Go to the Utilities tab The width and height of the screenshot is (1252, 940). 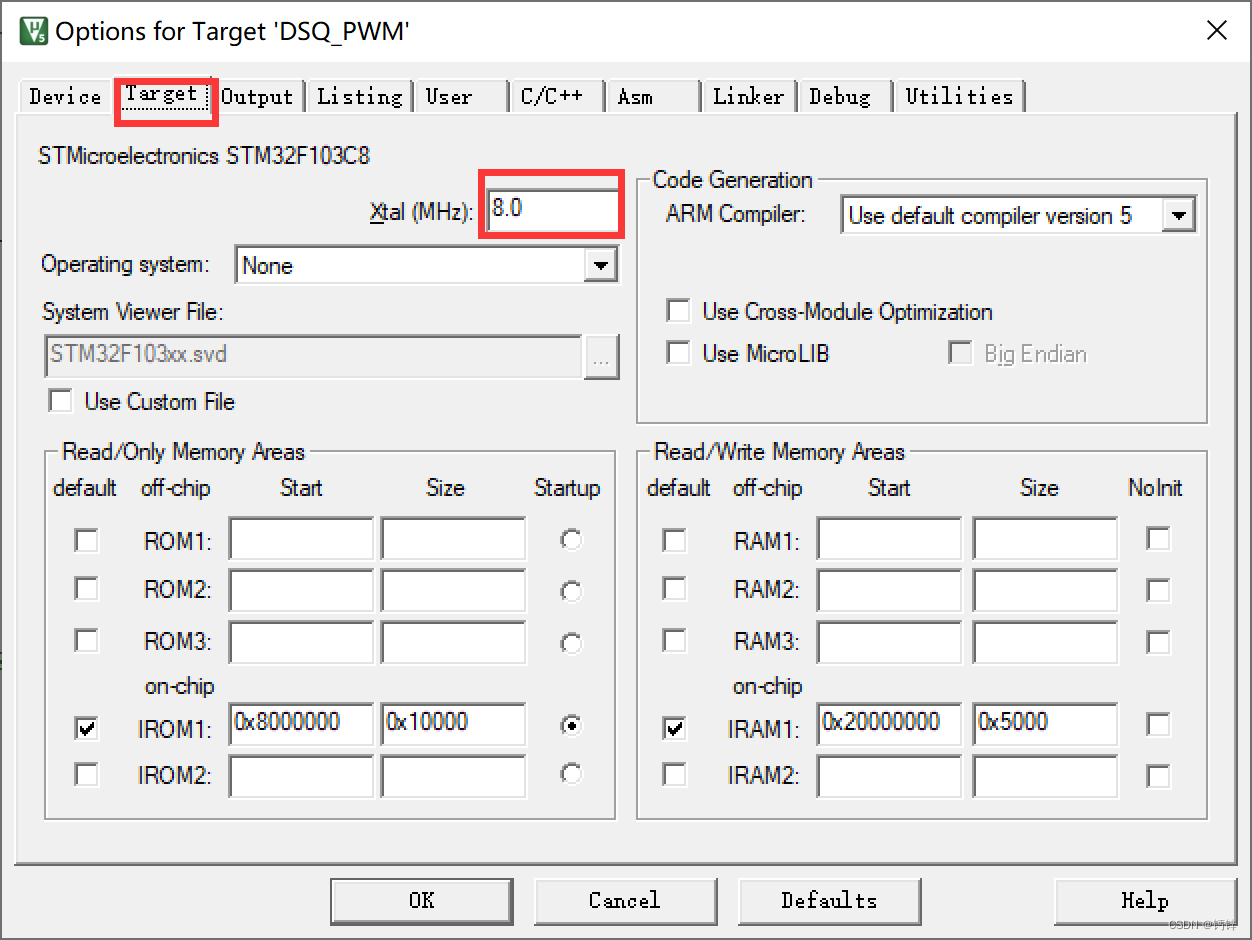(959, 96)
